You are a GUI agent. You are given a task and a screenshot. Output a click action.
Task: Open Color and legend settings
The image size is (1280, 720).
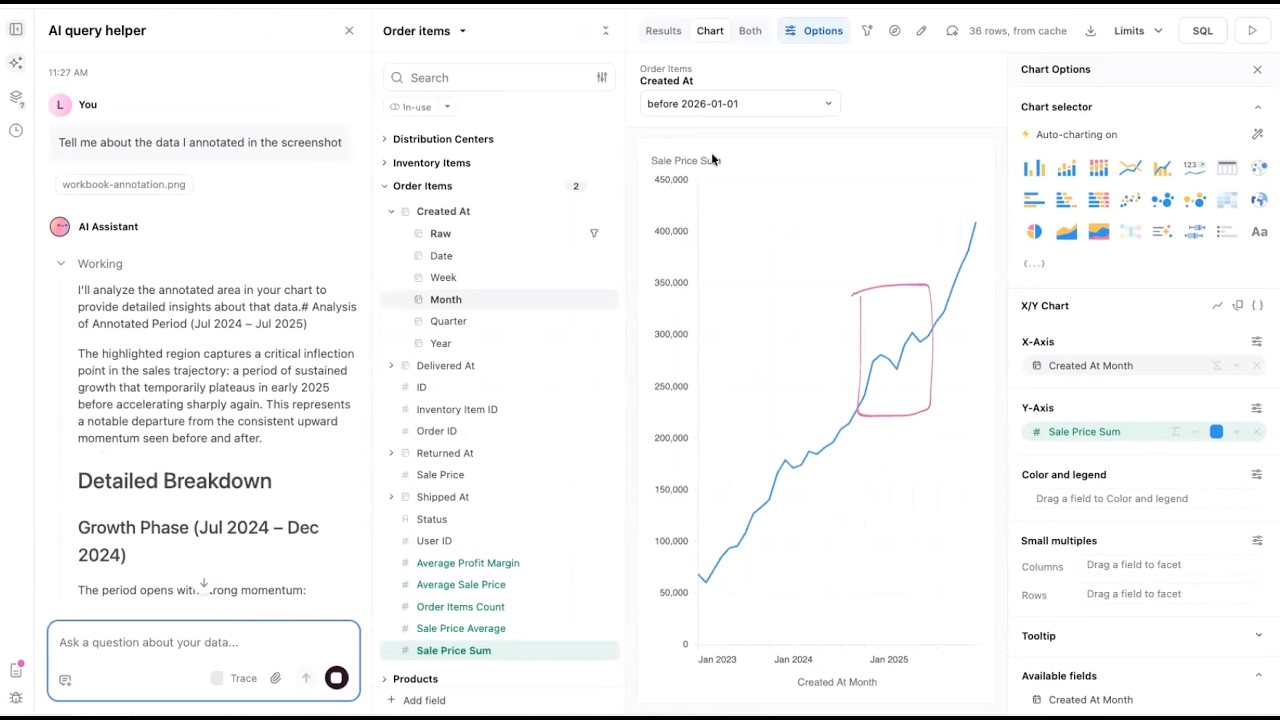pyautogui.click(x=1257, y=475)
